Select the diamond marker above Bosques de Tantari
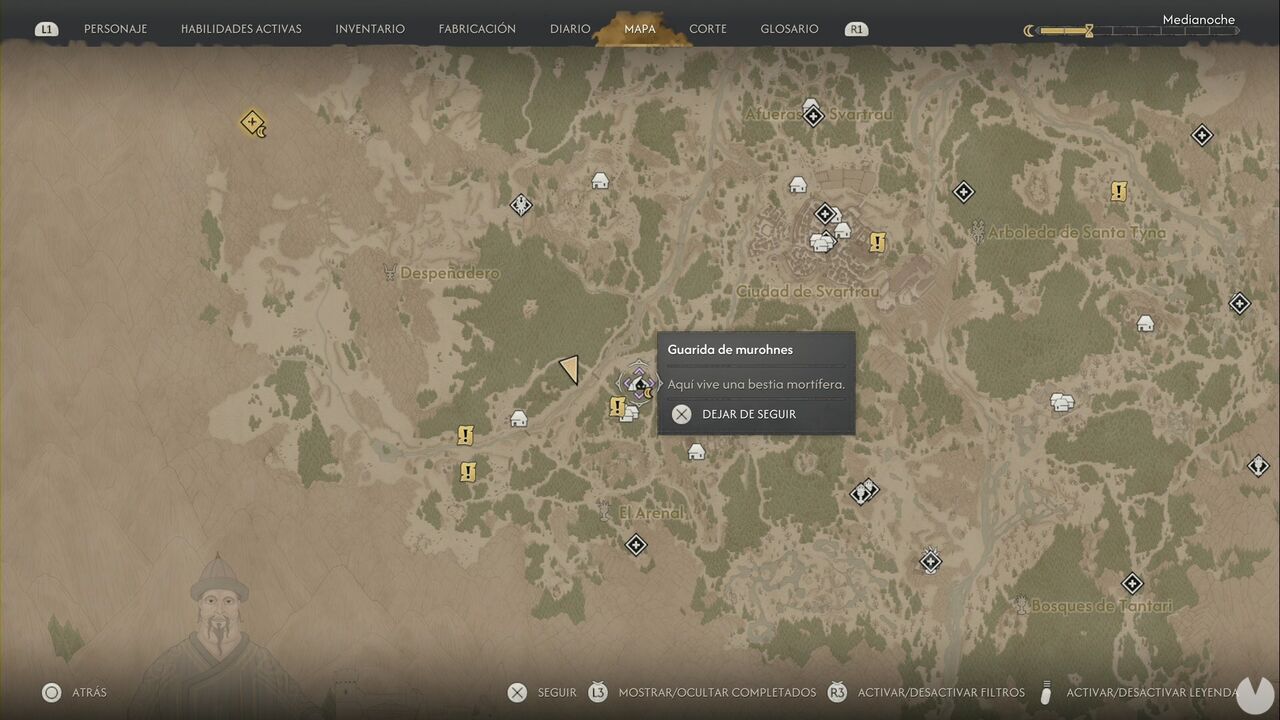The image size is (1280, 720). 1132,583
